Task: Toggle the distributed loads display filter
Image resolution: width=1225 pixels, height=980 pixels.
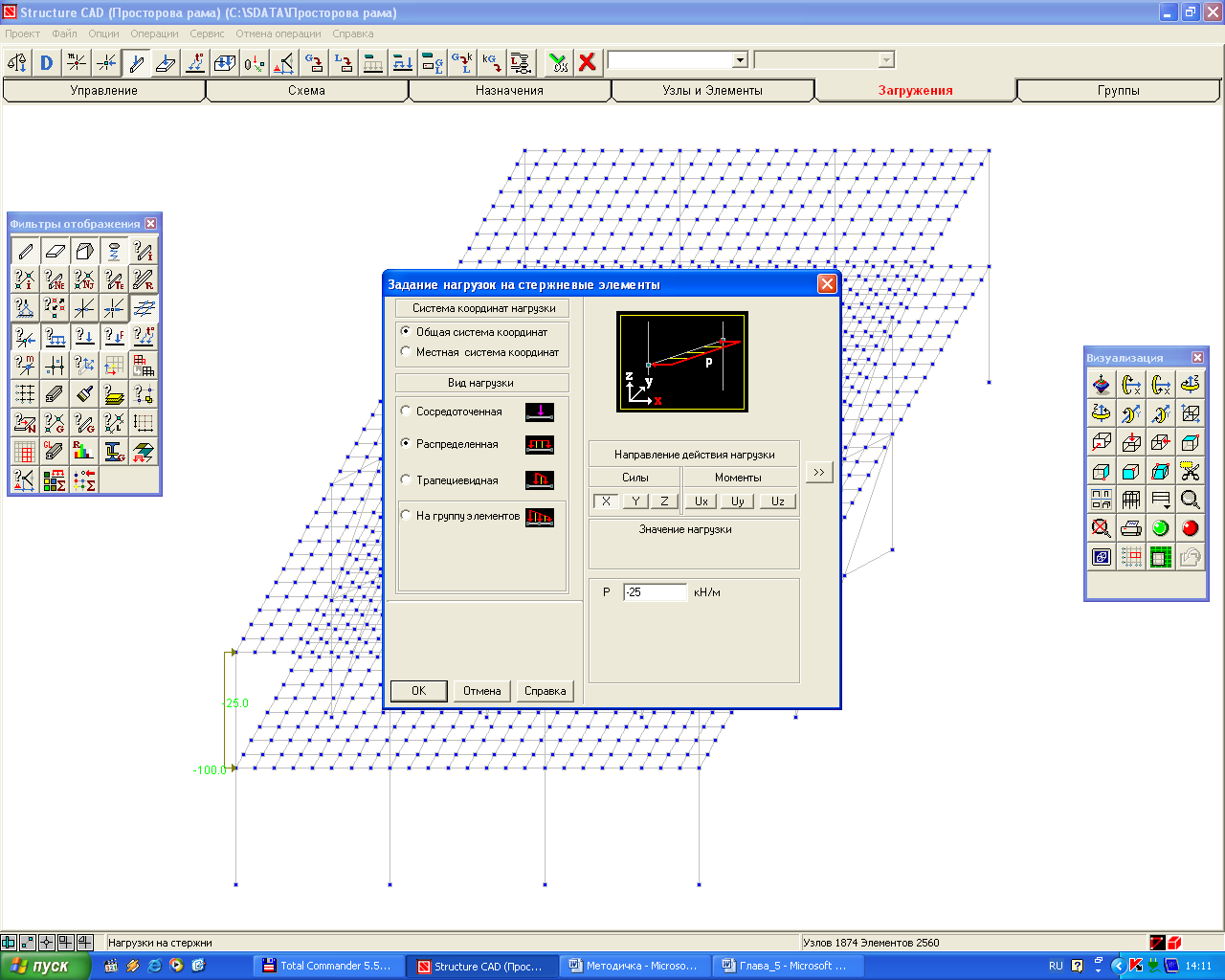Action: tap(55, 337)
